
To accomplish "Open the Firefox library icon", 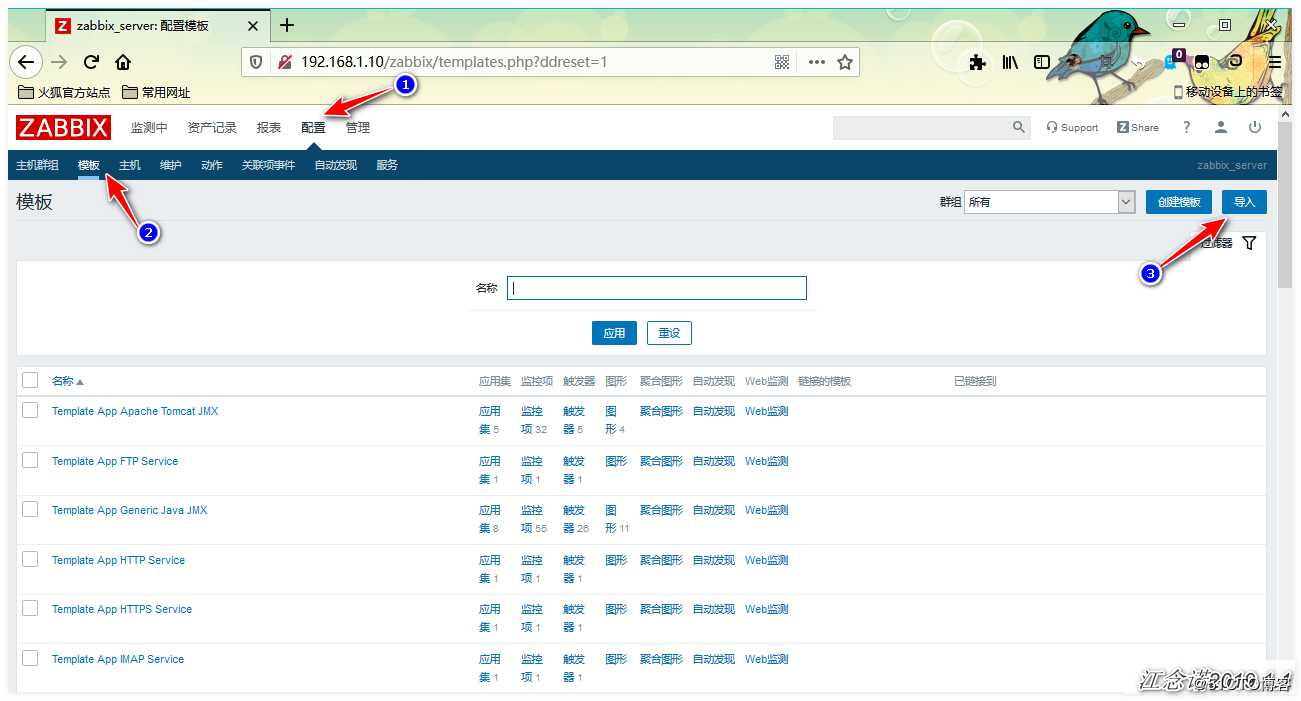I will [1011, 62].
